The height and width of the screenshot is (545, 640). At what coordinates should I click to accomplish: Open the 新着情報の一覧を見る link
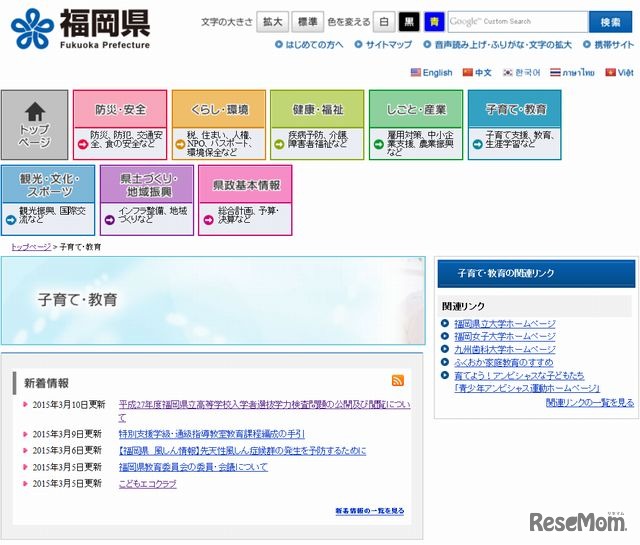point(370,511)
